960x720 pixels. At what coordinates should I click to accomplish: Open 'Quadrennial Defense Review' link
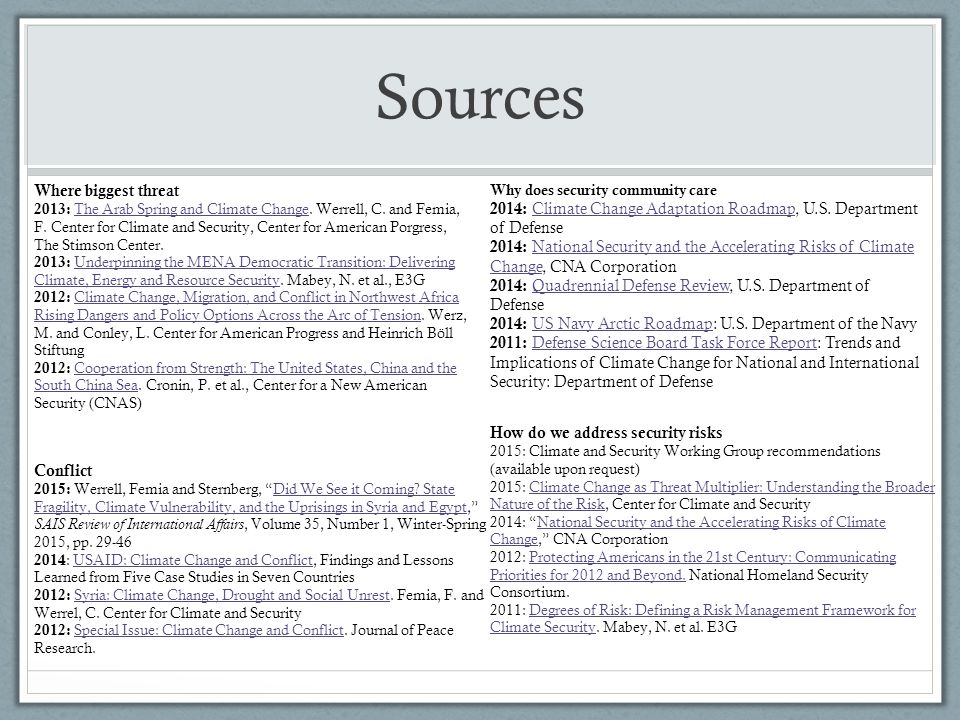[x=631, y=285]
